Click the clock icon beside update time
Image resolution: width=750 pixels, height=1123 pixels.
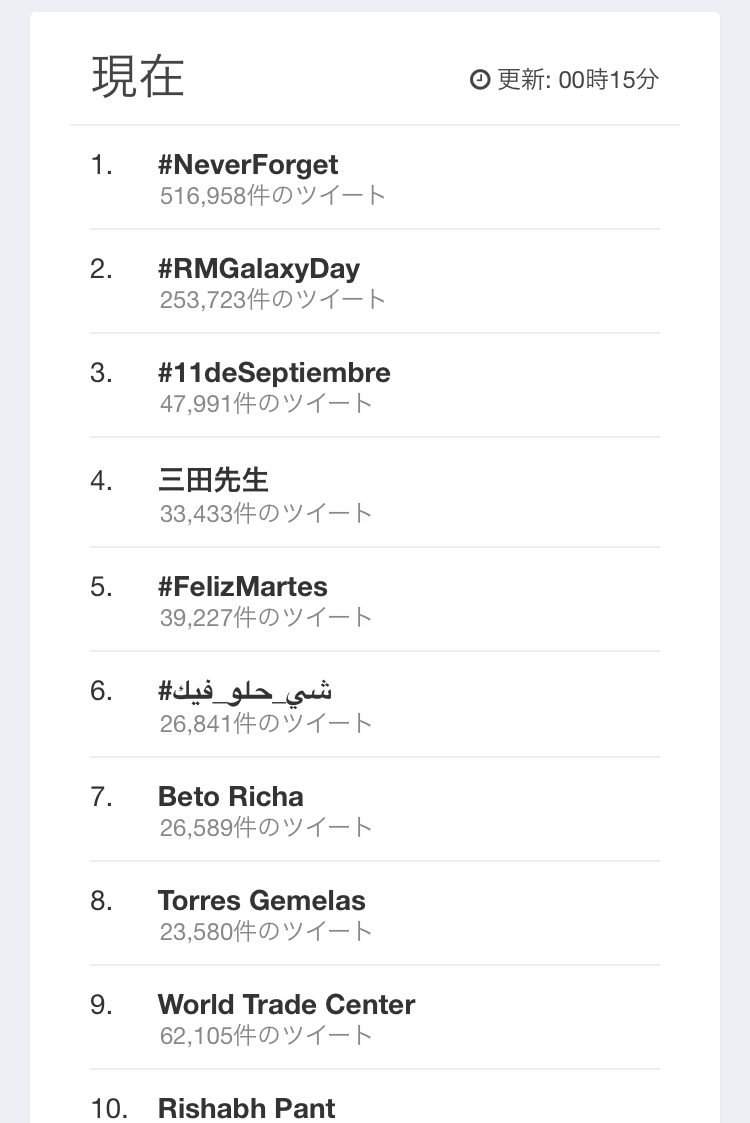pos(480,80)
